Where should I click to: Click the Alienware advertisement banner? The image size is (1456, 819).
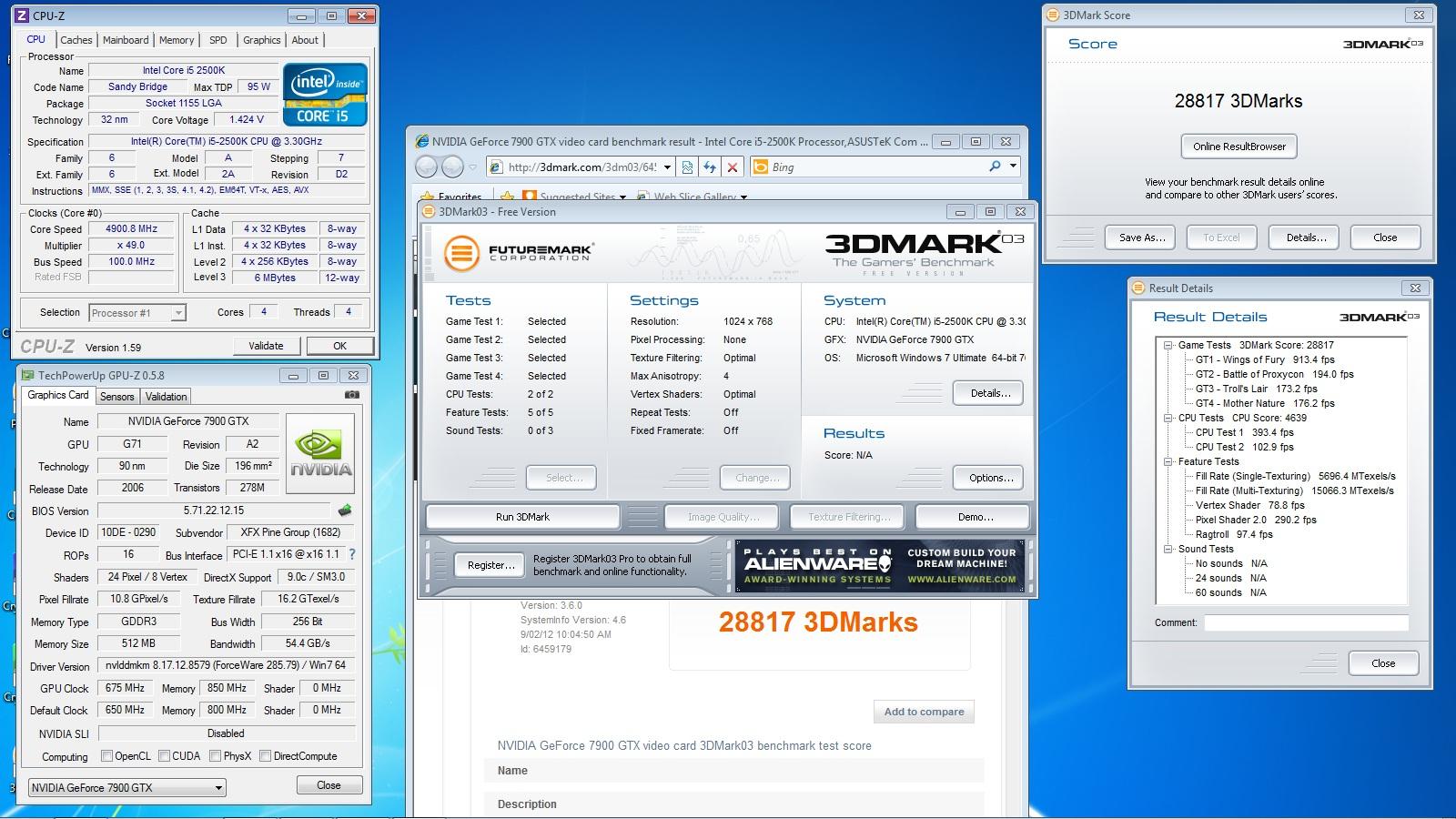[x=880, y=566]
